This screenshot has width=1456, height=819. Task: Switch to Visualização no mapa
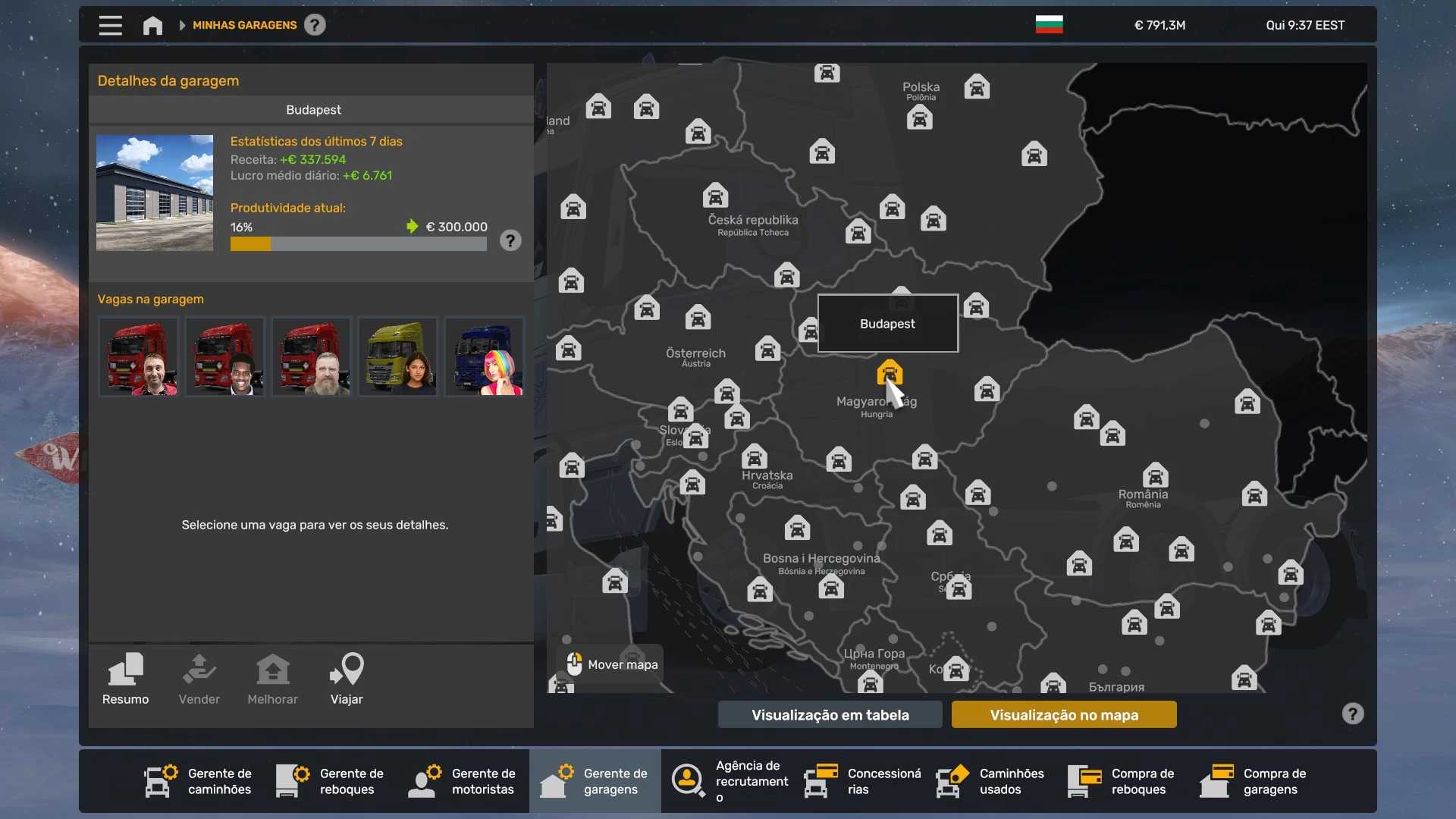coord(1063,714)
